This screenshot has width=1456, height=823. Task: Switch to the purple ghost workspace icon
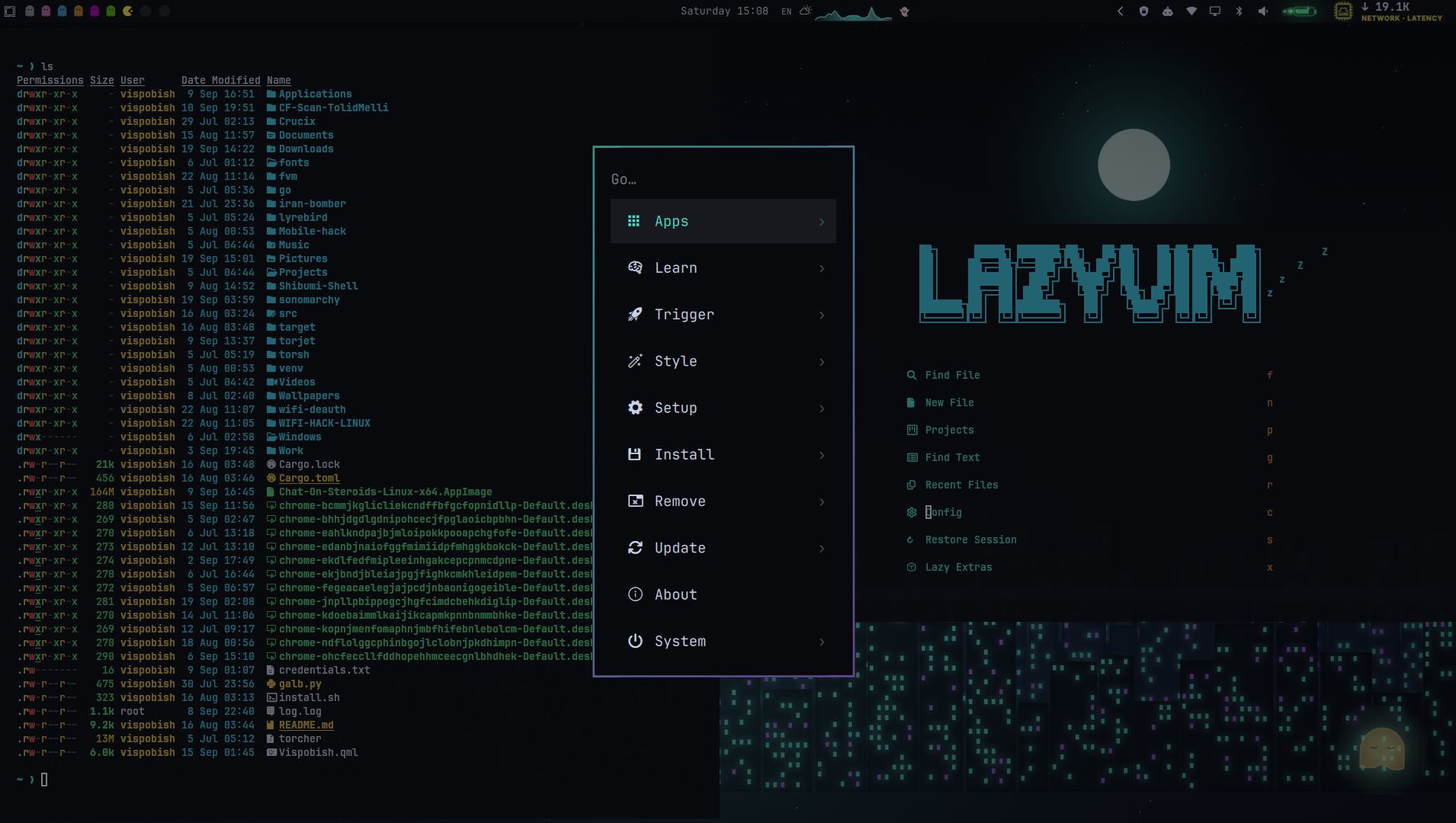point(95,11)
